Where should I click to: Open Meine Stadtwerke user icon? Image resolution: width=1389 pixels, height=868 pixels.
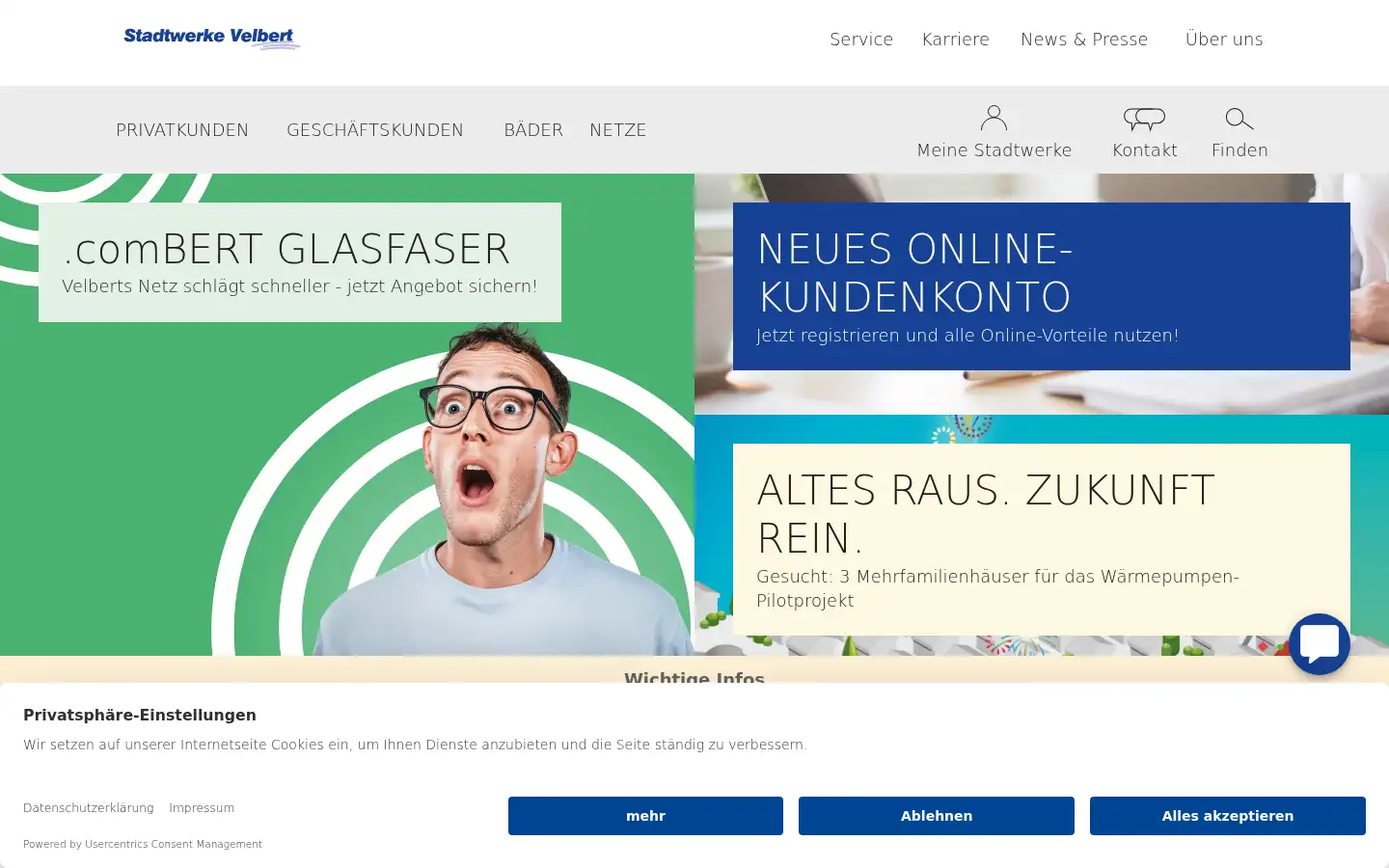[994, 118]
